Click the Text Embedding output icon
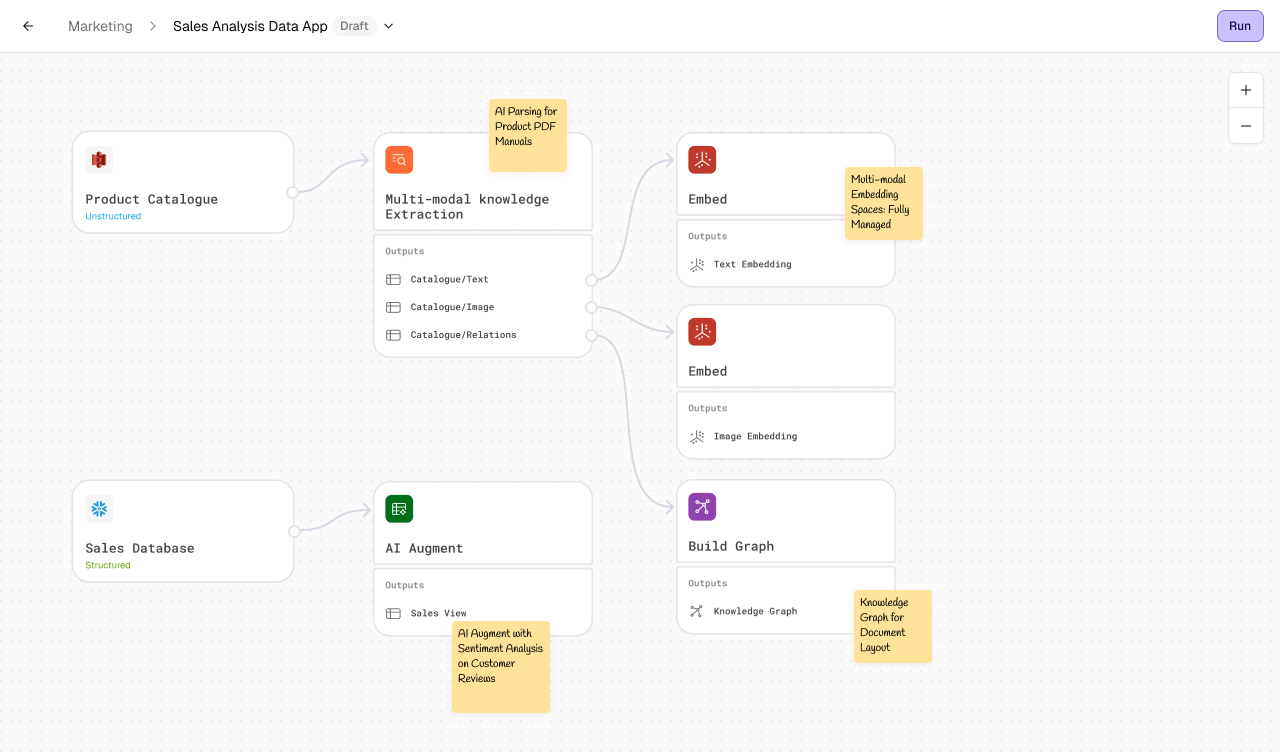 click(x=697, y=263)
